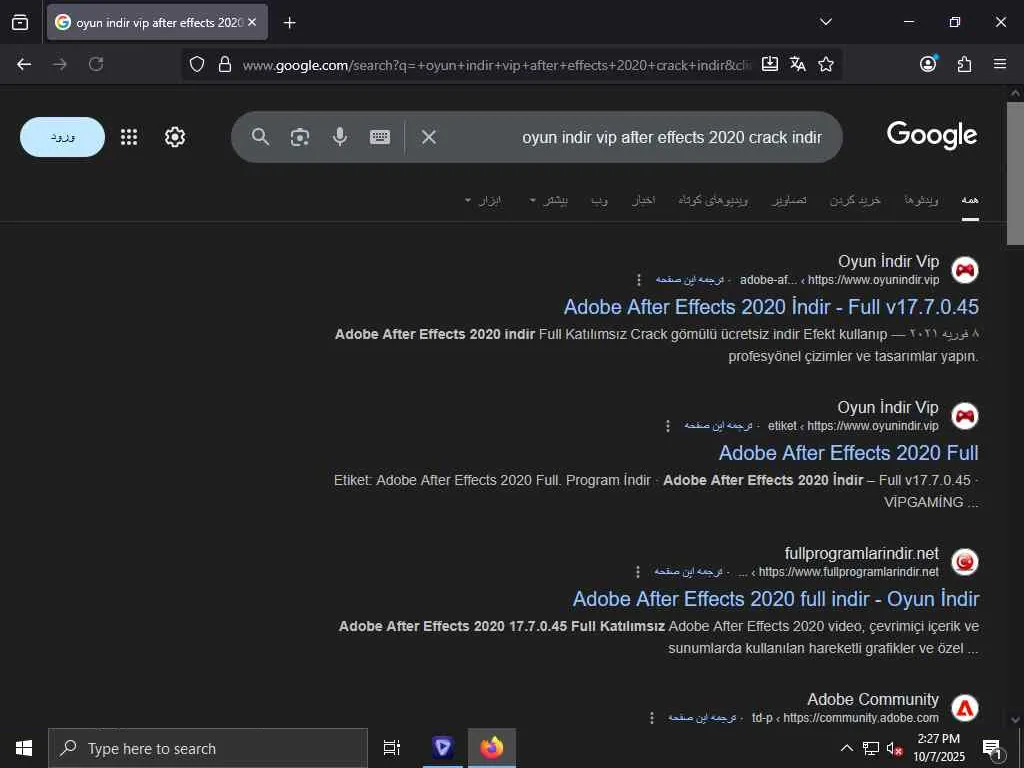
Task: Open three-dot menu for the adobe-af... oyunindir.vip result
Action: tap(639, 280)
